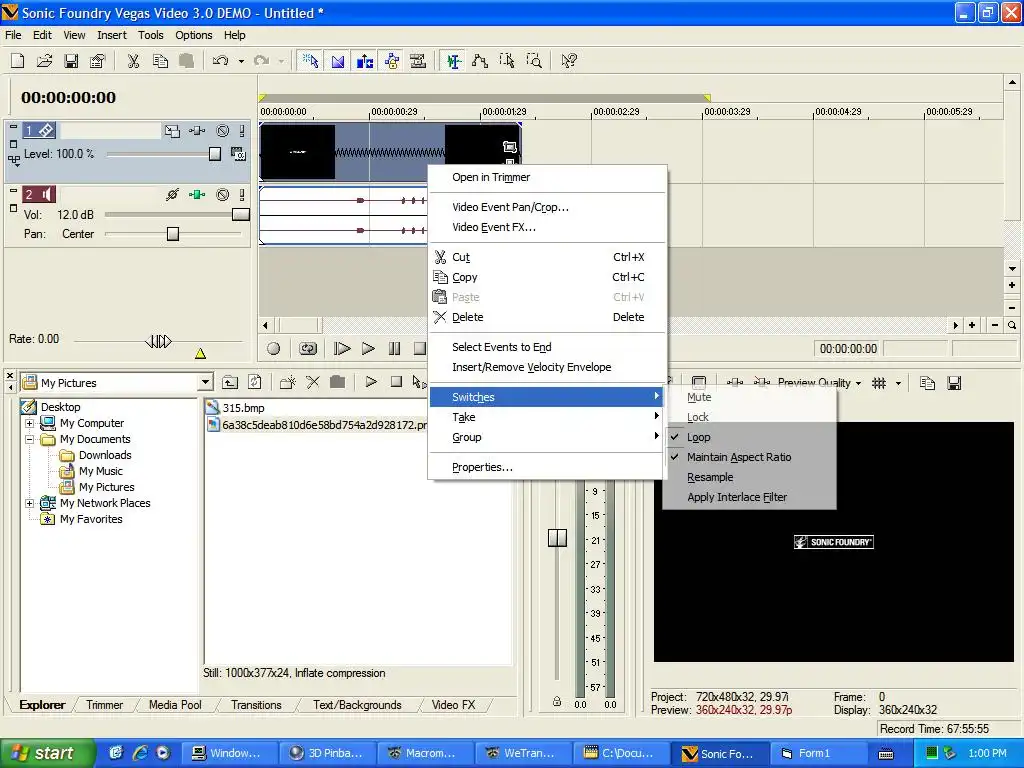
Task: Click the Record button in transport bar
Action: pos(274,349)
